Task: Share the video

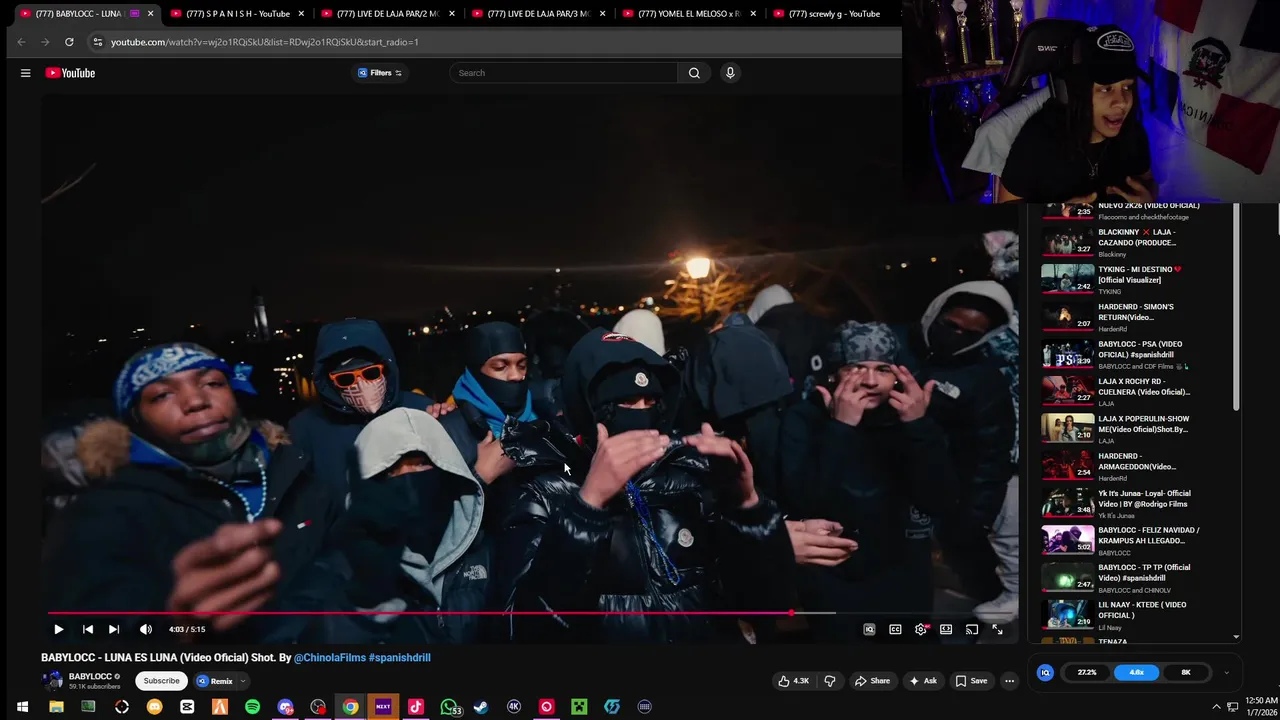Action: 871,681
